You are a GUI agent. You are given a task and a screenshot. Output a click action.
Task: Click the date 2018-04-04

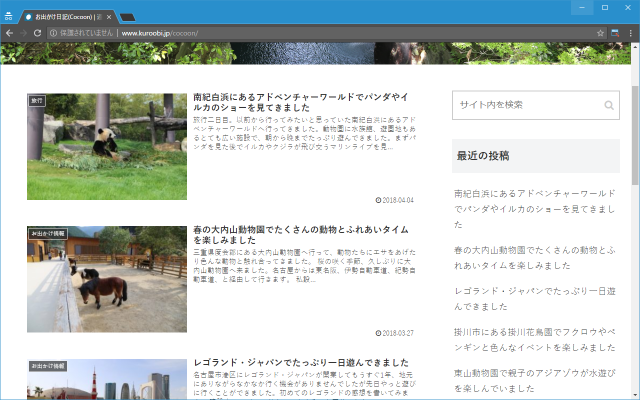(395, 200)
